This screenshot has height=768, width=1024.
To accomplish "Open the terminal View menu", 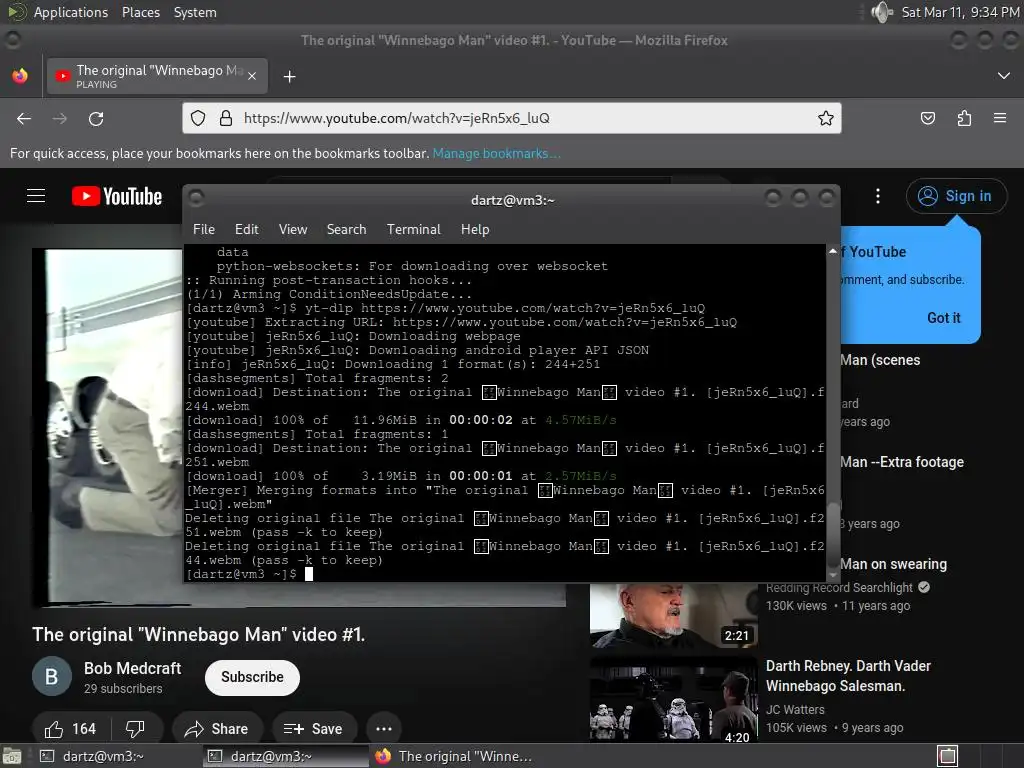I will [293, 229].
